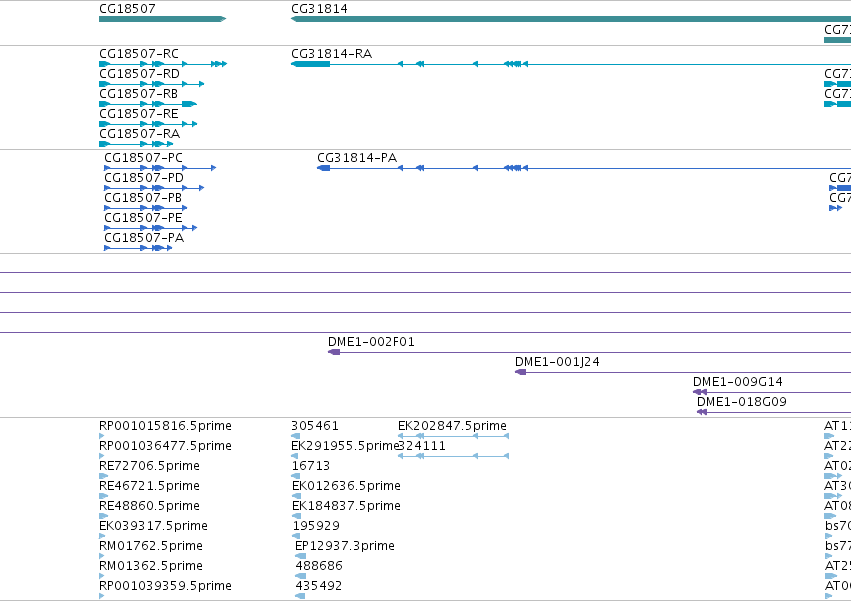Select transcript CG18507-RE

(x=138, y=114)
